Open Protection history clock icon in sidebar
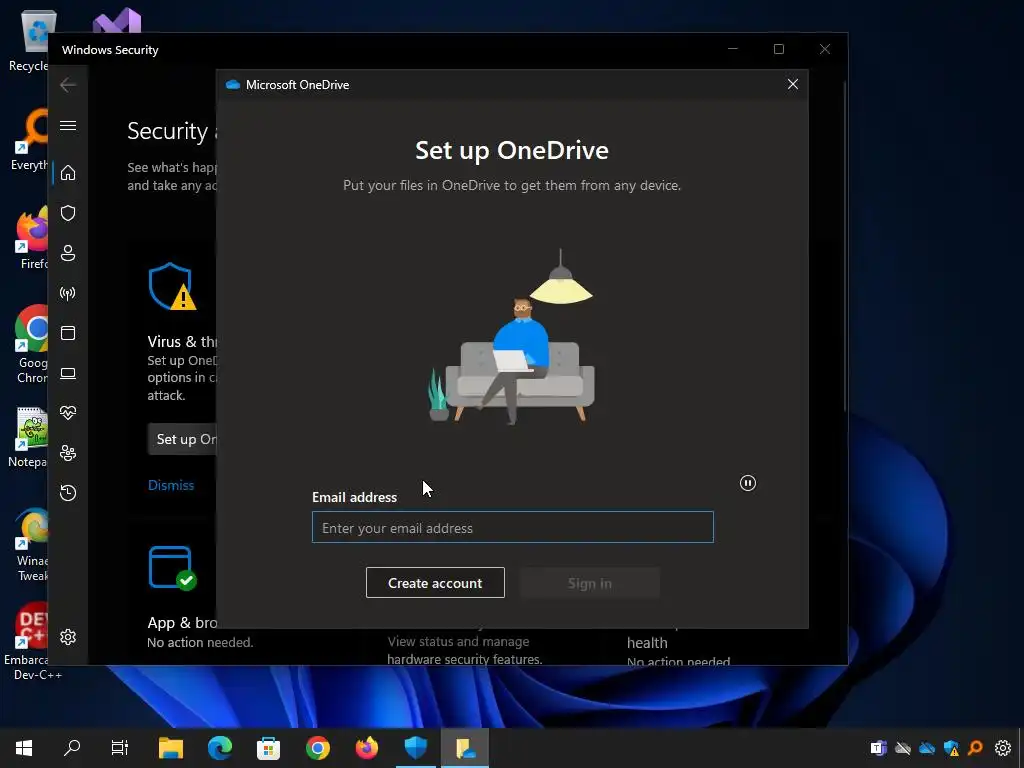The image size is (1024, 768). pos(68,492)
